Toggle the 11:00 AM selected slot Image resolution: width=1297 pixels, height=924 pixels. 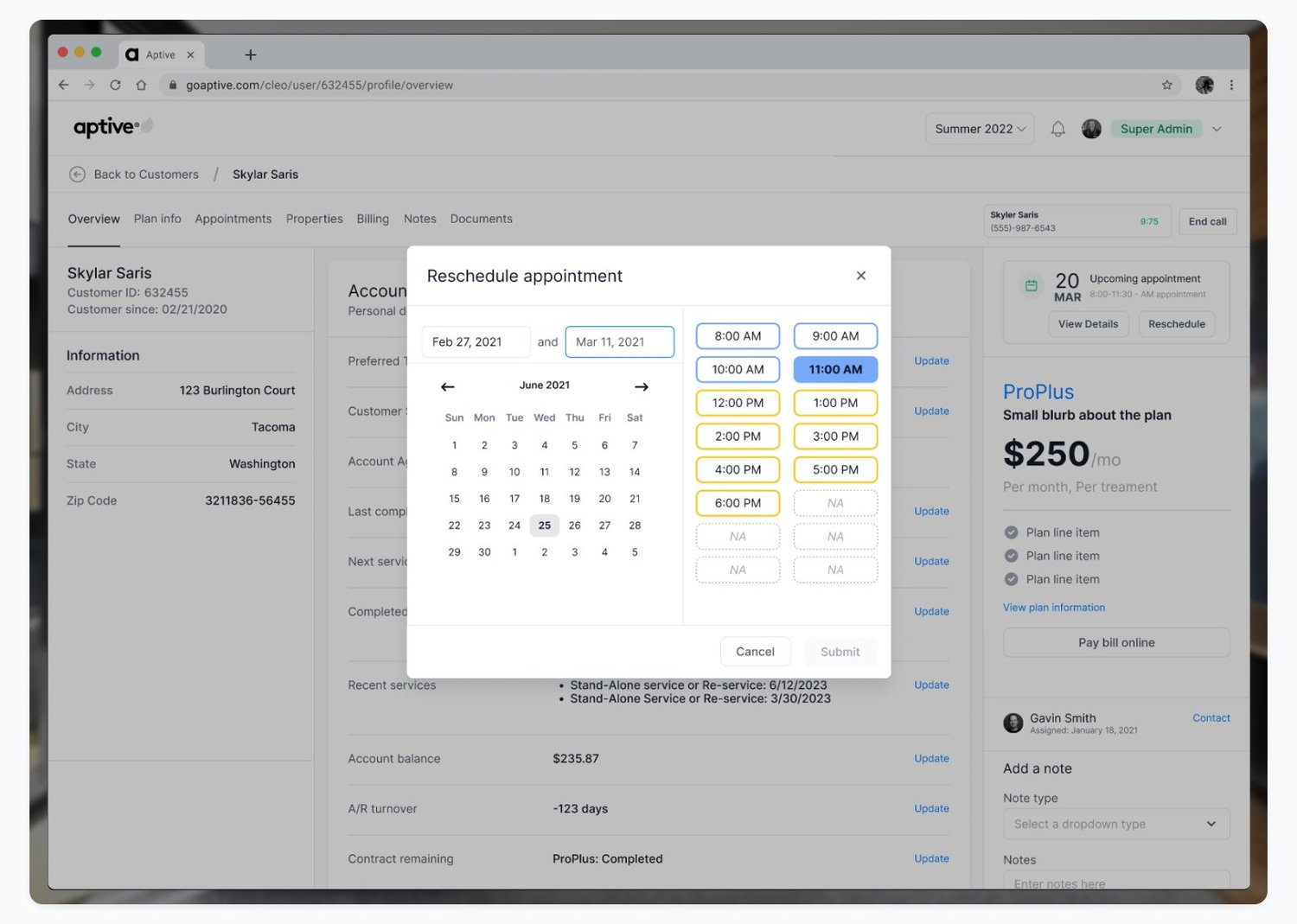[835, 369]
